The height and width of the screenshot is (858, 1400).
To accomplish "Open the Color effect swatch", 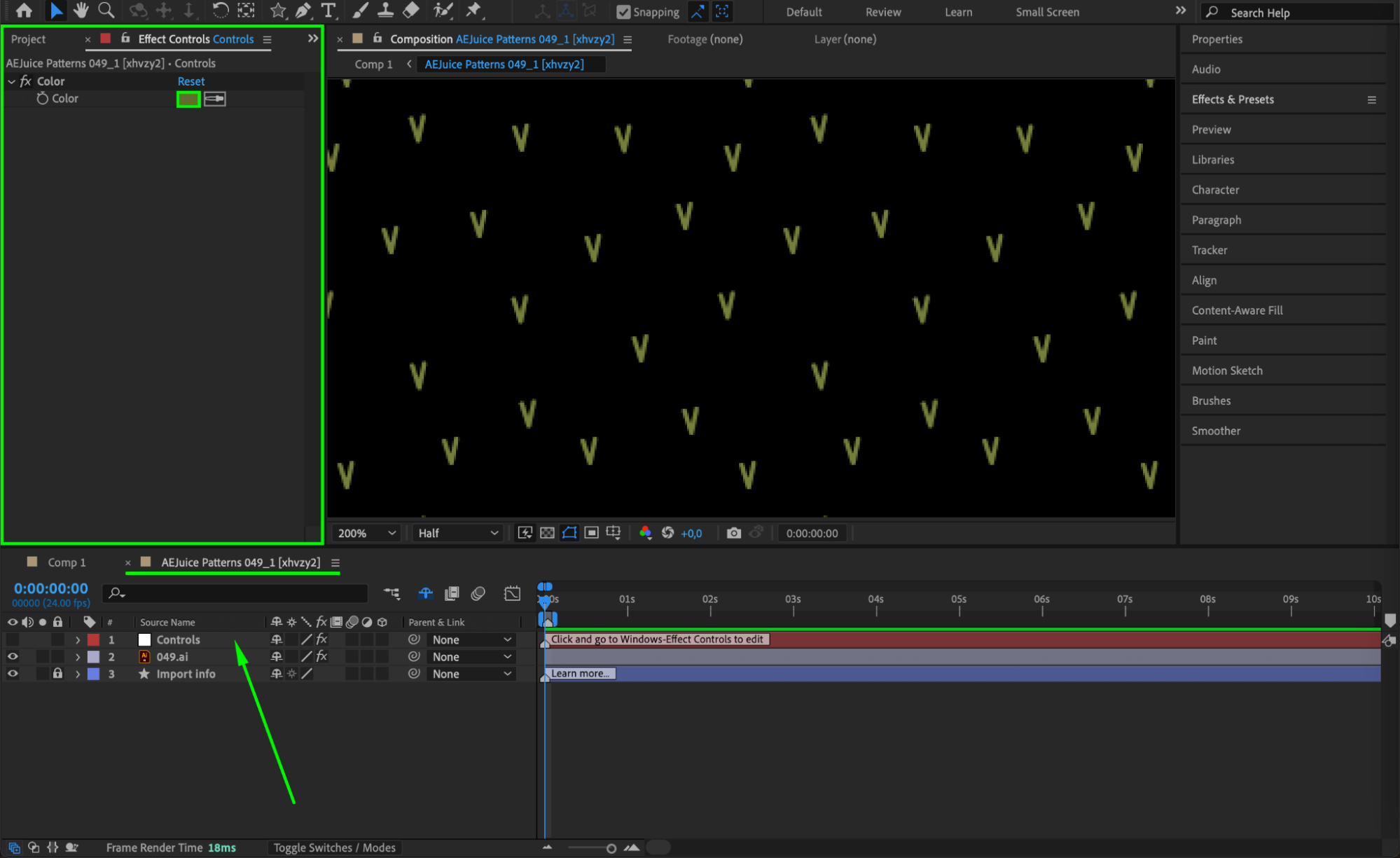I will click(x=188, y=99).
